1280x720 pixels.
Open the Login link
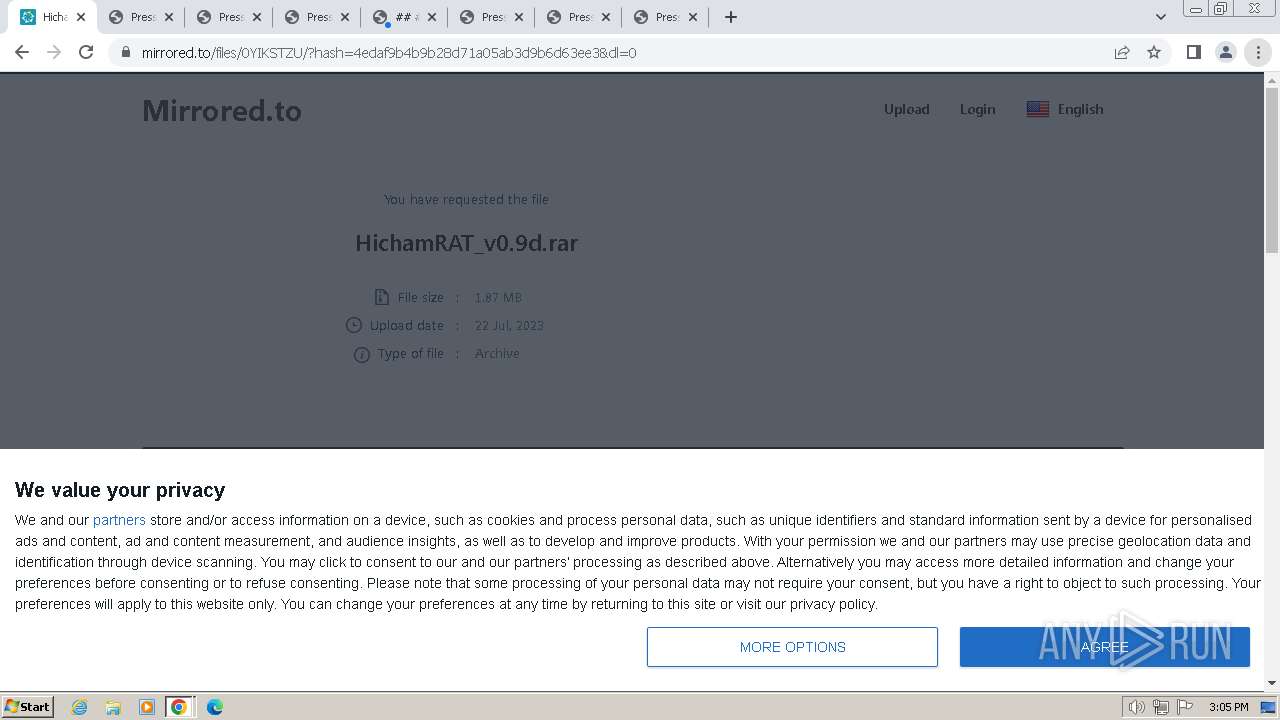click(x=977, y=109)
